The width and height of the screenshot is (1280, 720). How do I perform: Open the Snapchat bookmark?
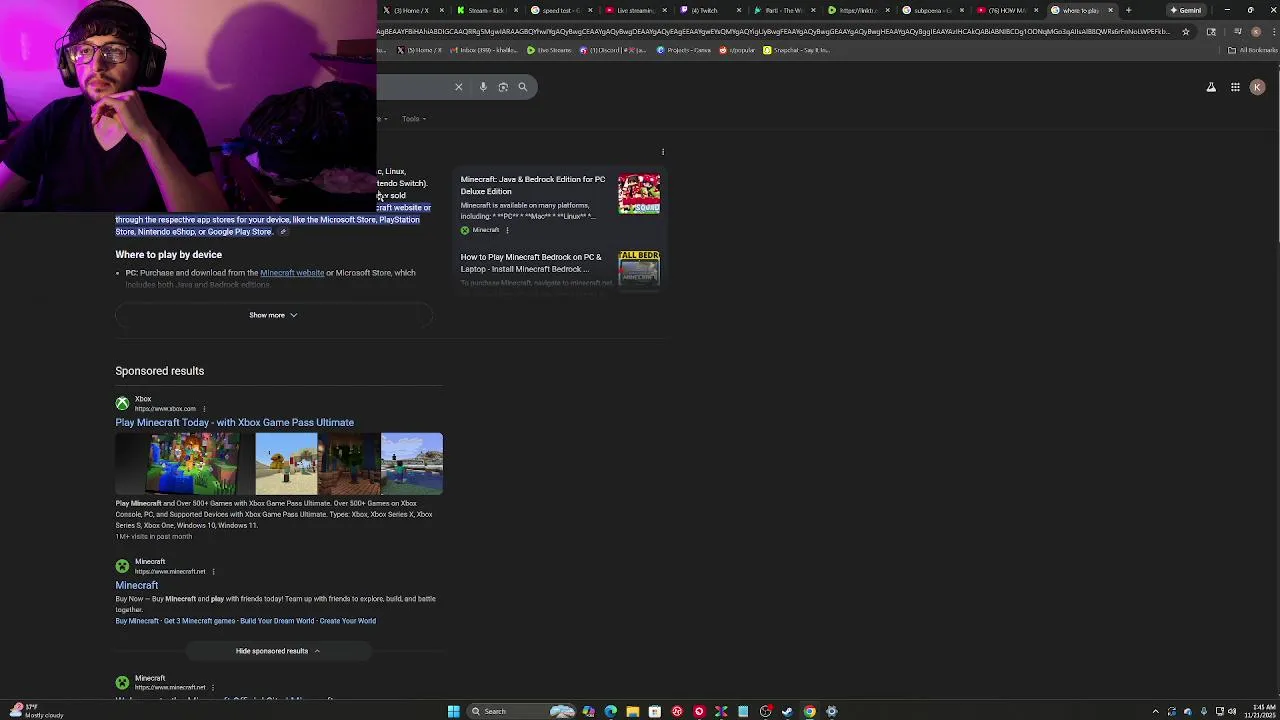tap(796, 50)
